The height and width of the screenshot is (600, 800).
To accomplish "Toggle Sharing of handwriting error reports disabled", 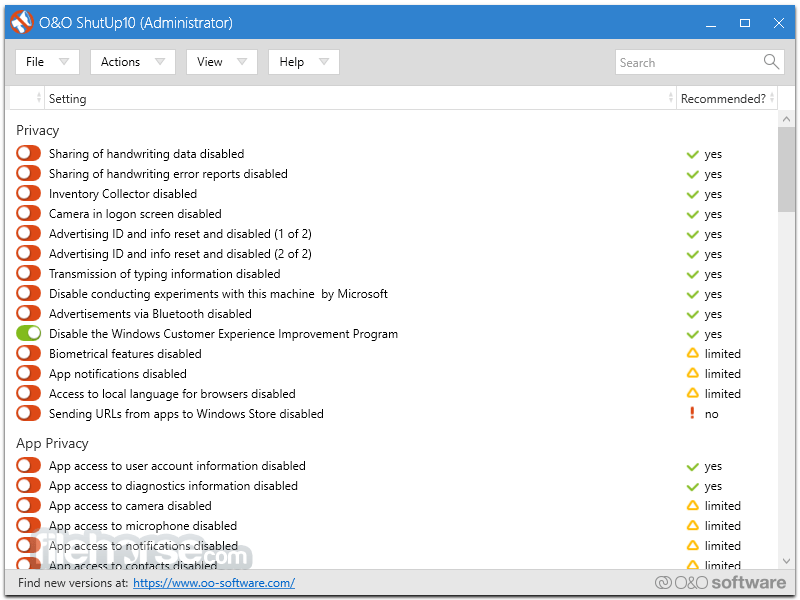I will [28, 173].
